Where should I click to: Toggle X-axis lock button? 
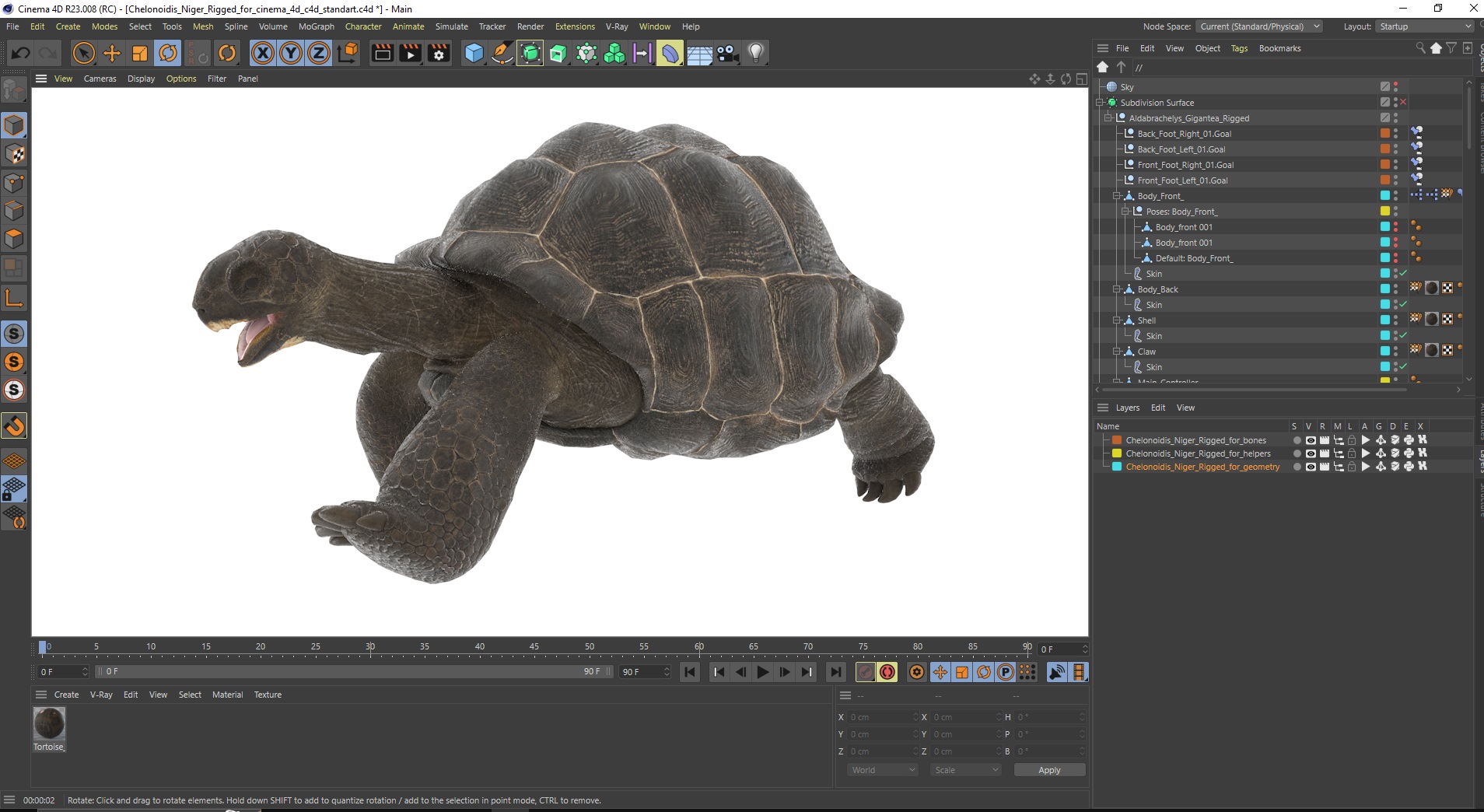pyautogui.click(x=263, y=53)
